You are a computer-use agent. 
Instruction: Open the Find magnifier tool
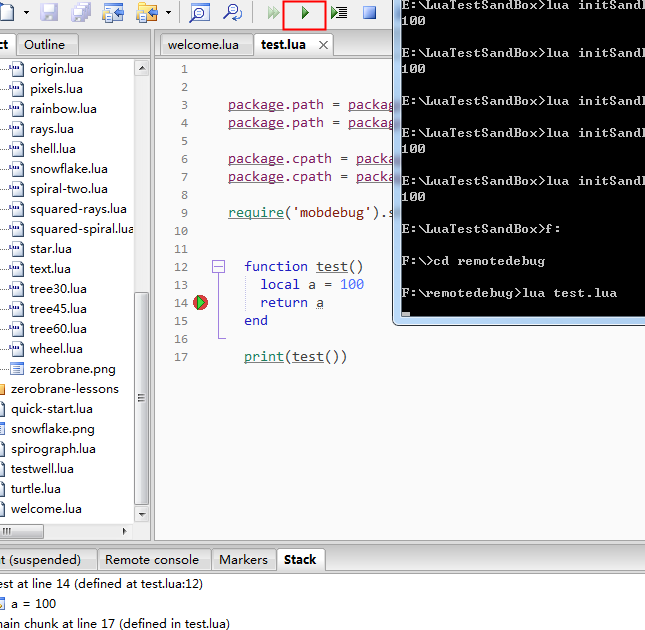(x=199, y=13)
